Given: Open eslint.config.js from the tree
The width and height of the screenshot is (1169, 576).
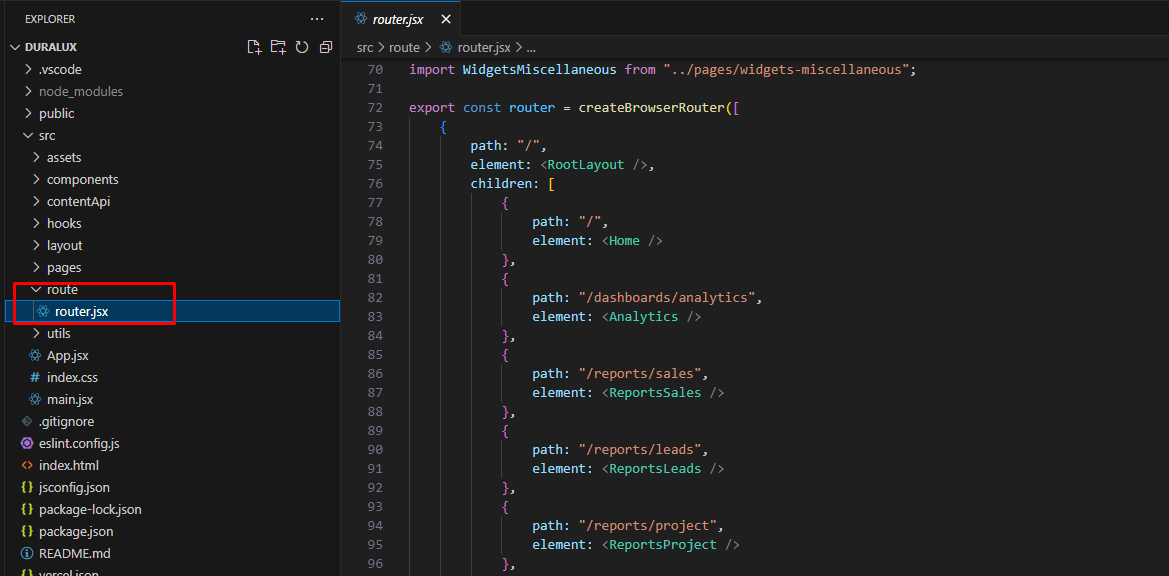Looking at the screenshot, I should [79, 443].
